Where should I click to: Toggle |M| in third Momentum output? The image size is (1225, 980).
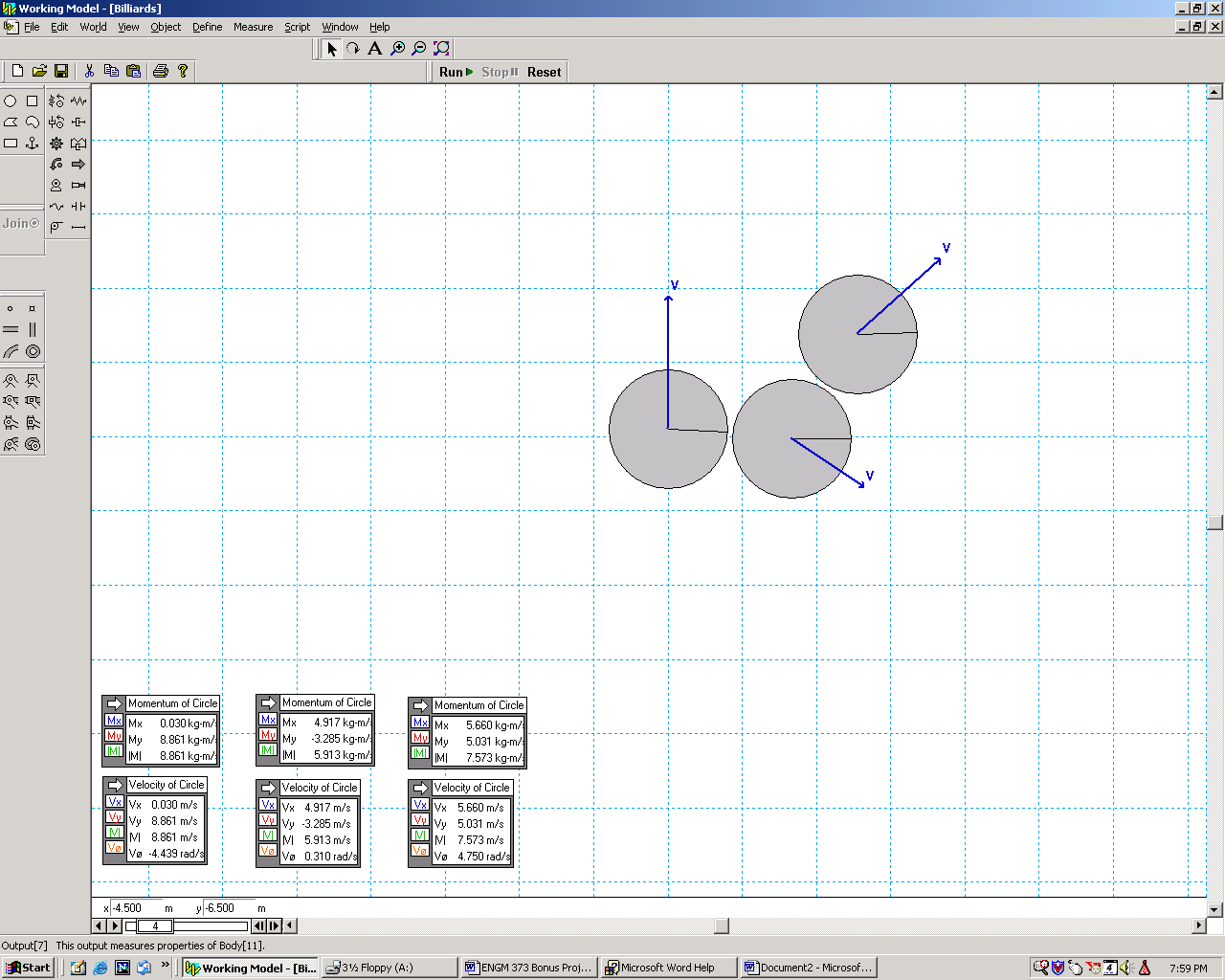click(x=420, y=753)
